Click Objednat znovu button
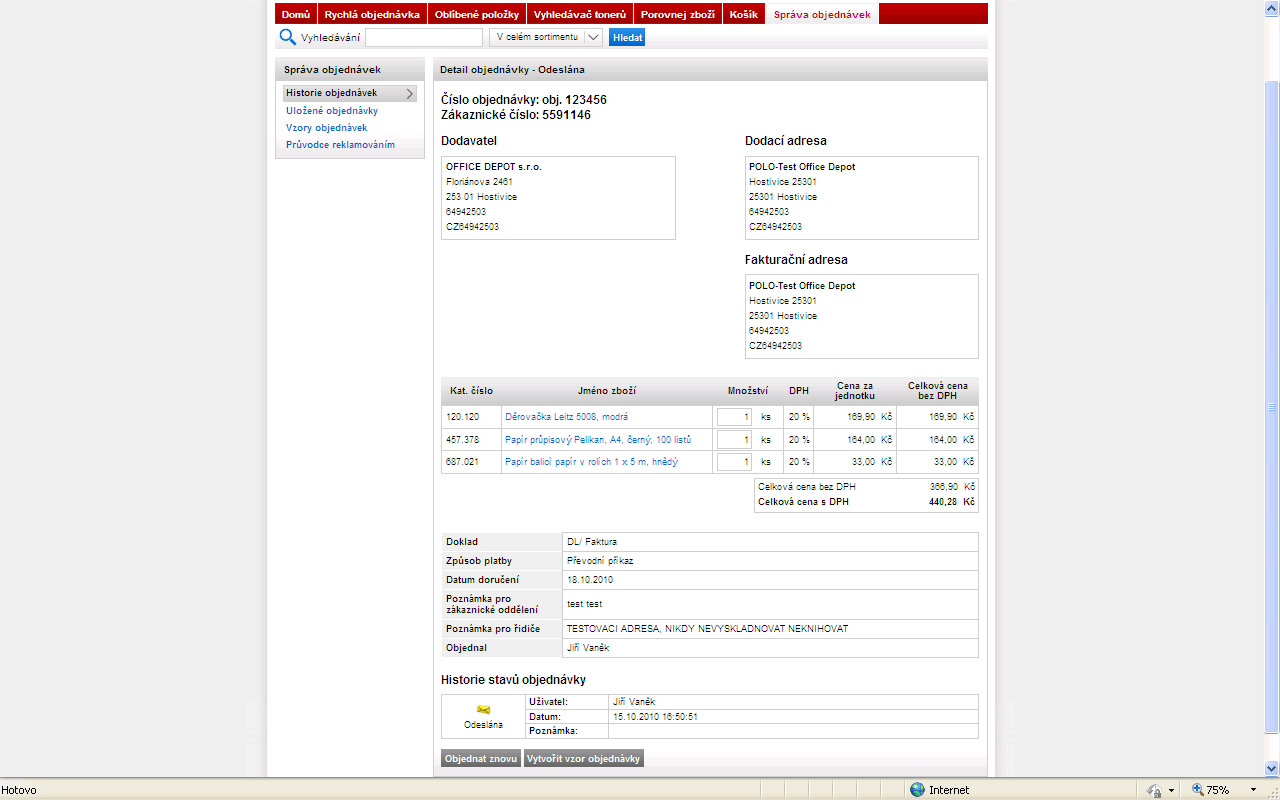Screen dimensions: 1280x800 coord(481,759)
